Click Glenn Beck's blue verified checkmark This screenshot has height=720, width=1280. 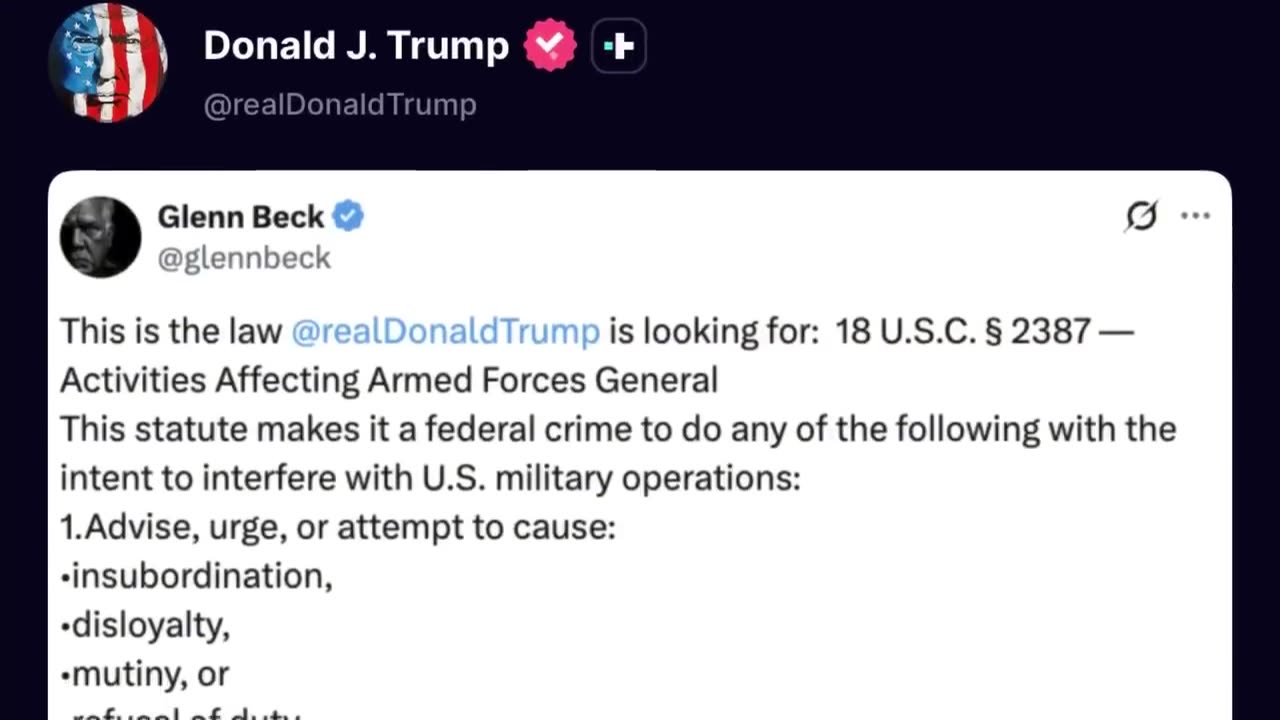(x=348, y=216)
